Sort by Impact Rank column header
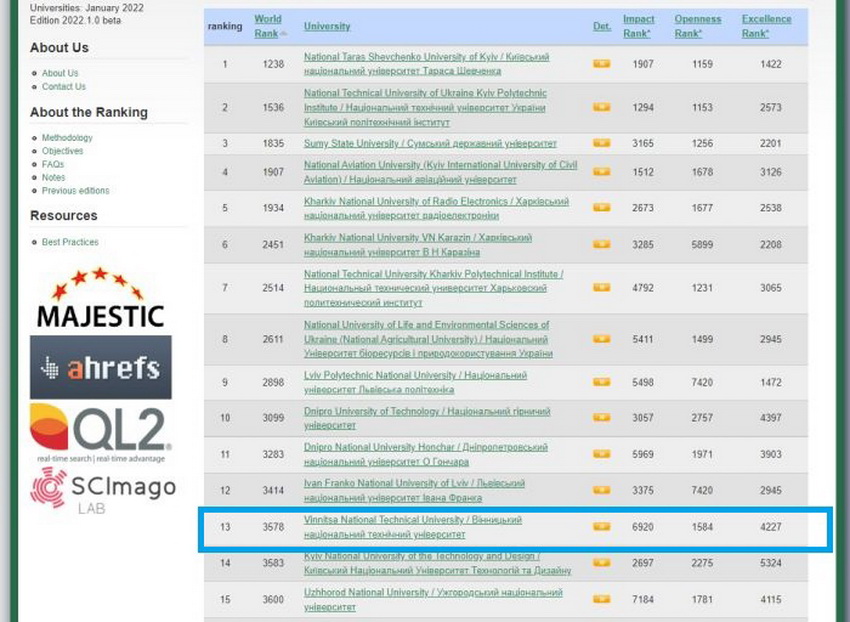Viewport: 850px width, 622px height. point(639,26)
